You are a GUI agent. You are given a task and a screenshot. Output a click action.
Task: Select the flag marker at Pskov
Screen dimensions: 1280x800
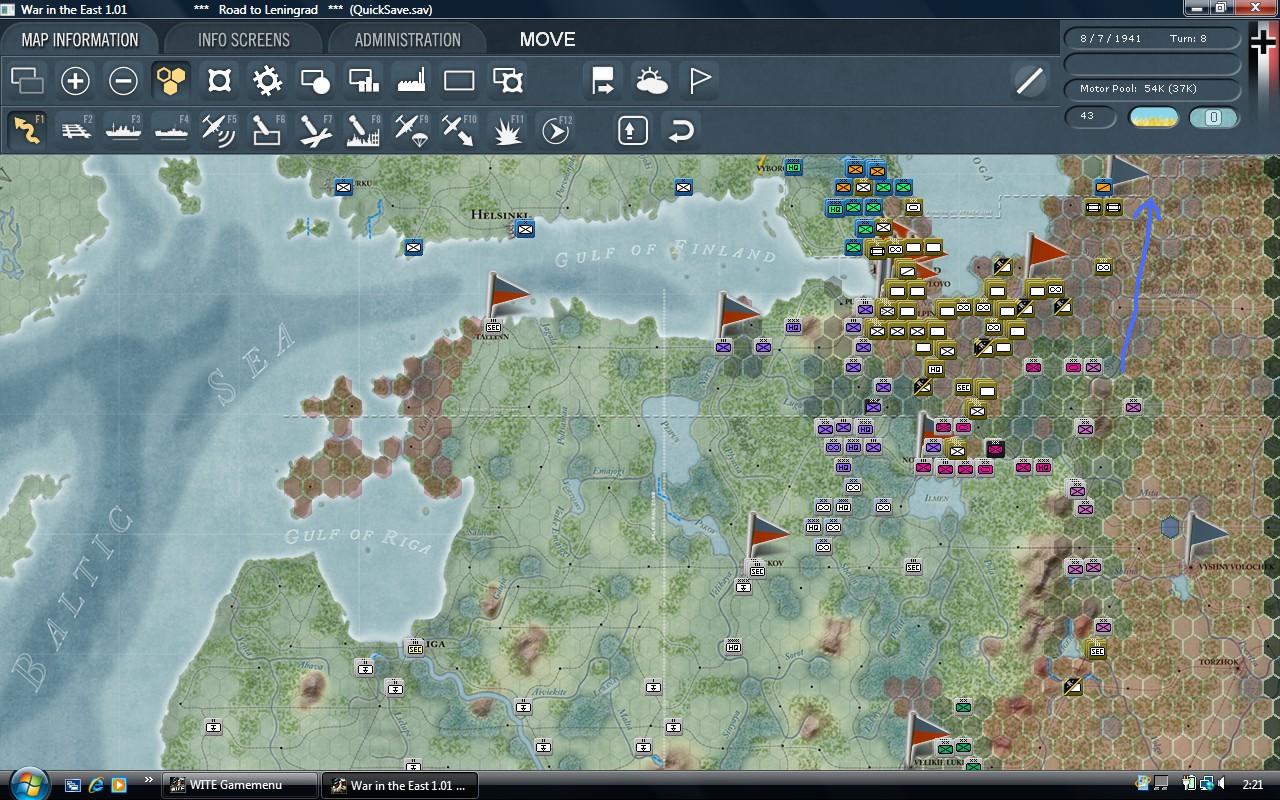pos(768,535)
